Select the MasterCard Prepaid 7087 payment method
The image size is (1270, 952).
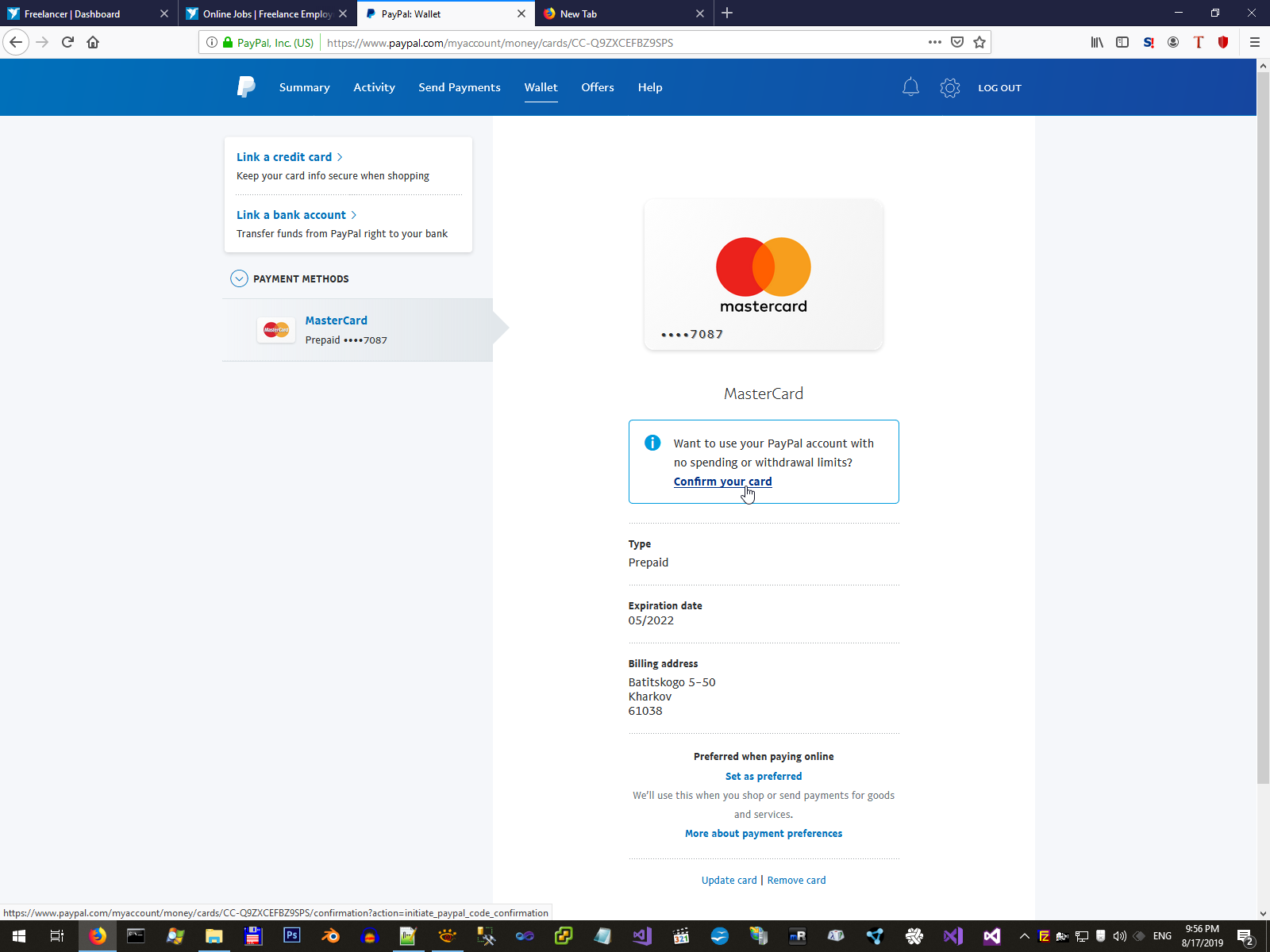358,330
